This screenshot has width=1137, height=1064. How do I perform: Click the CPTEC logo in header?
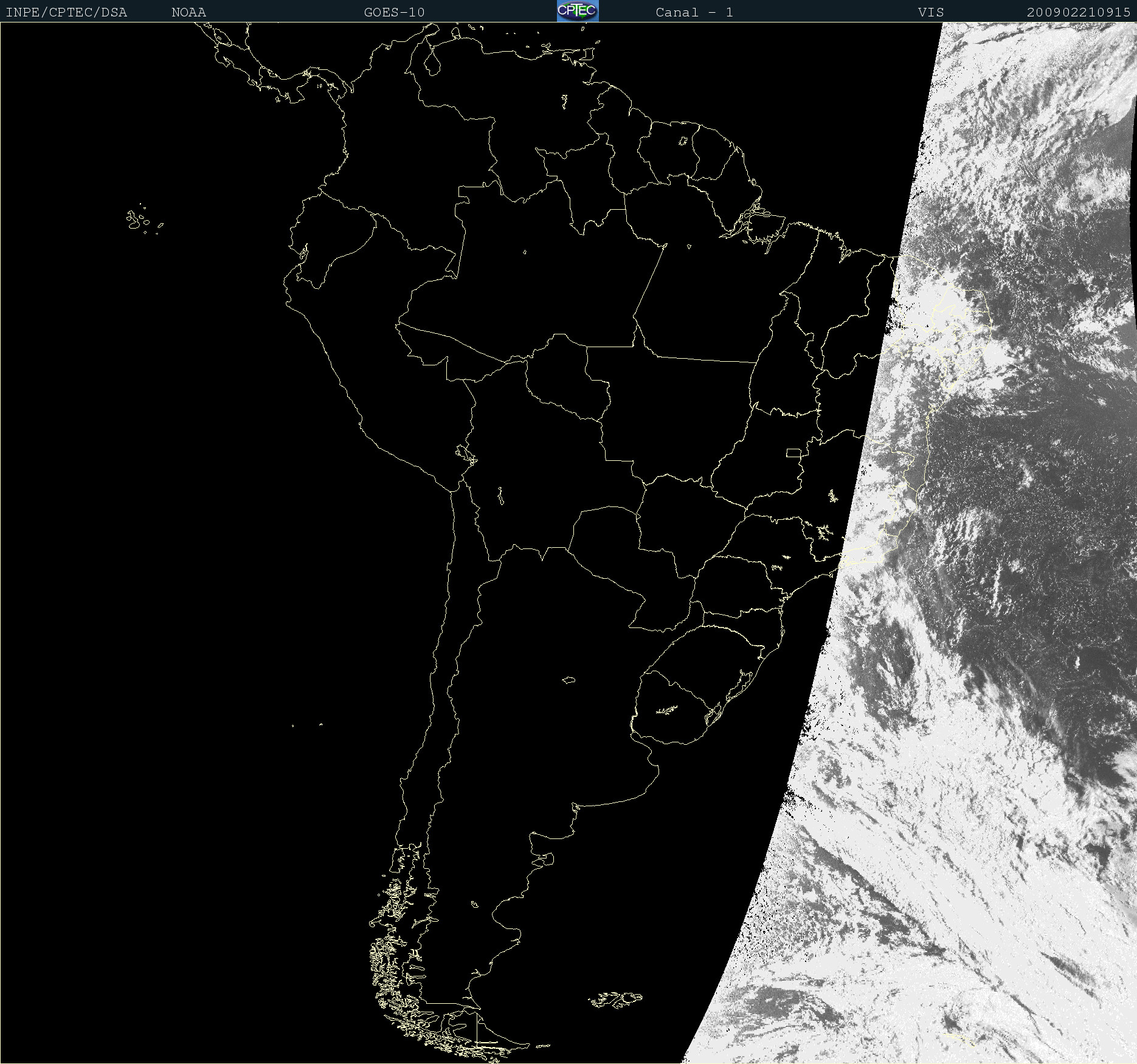click(x=578, y=11)
